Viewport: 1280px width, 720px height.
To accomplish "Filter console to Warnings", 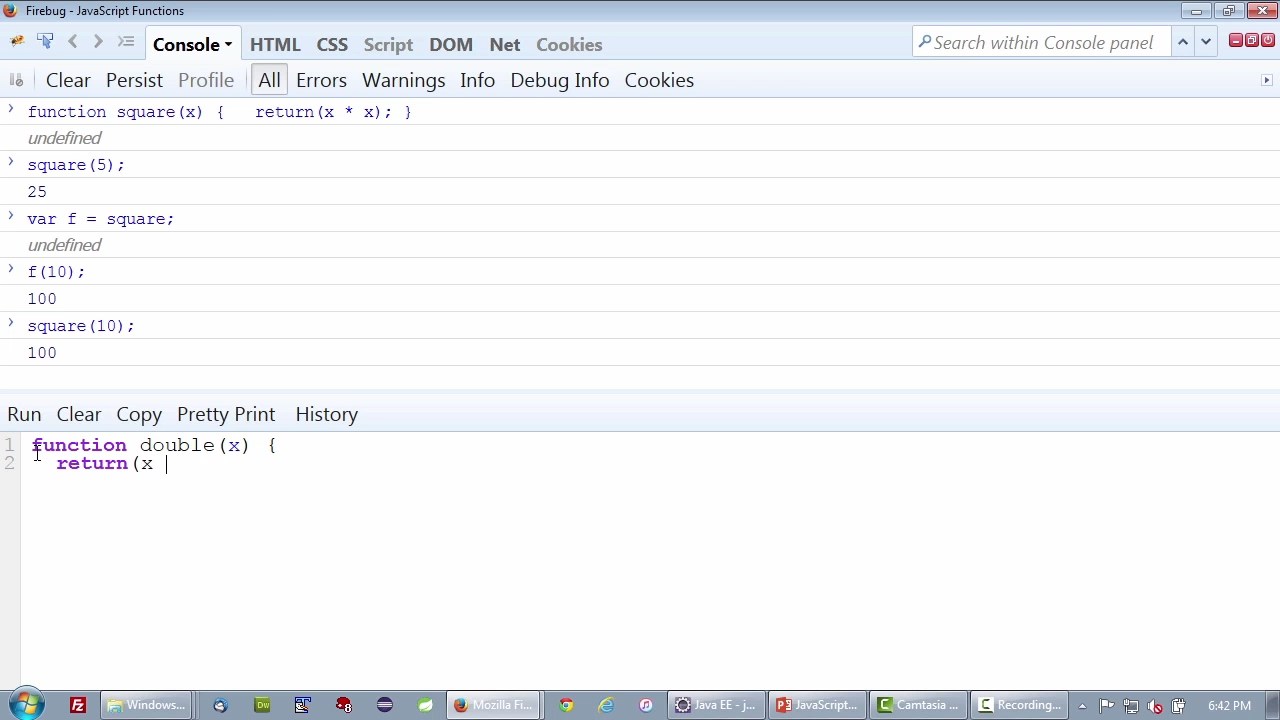I will click(404, 80).
